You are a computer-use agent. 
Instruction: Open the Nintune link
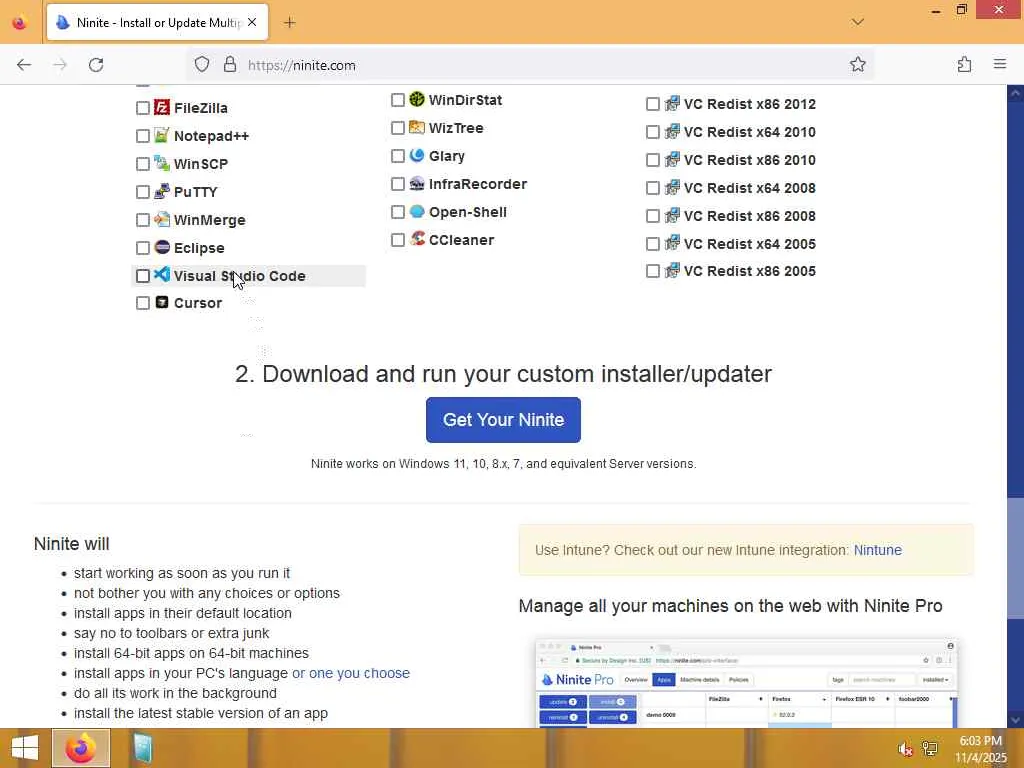878,550
